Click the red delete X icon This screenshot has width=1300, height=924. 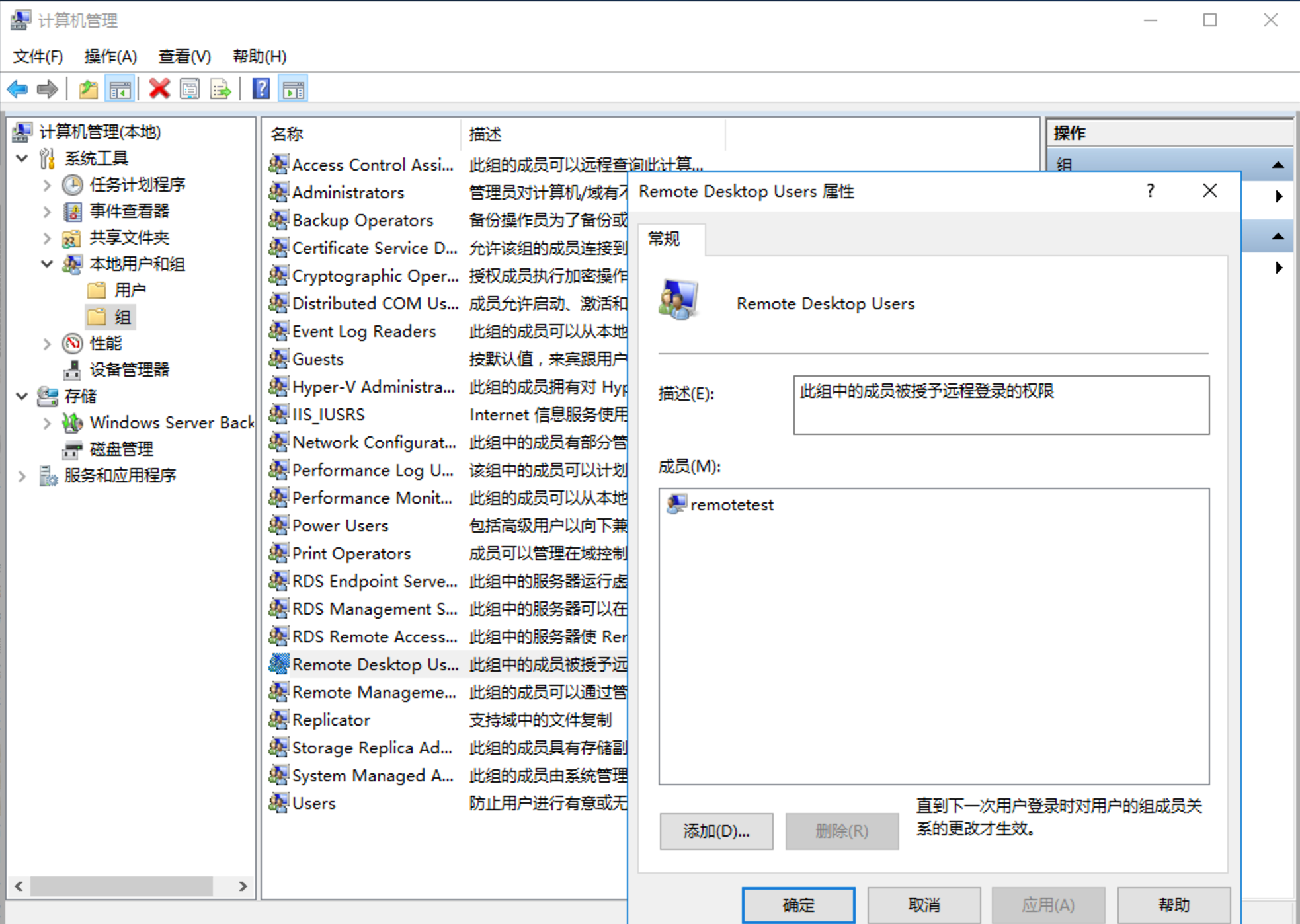(x=159, y=89)
